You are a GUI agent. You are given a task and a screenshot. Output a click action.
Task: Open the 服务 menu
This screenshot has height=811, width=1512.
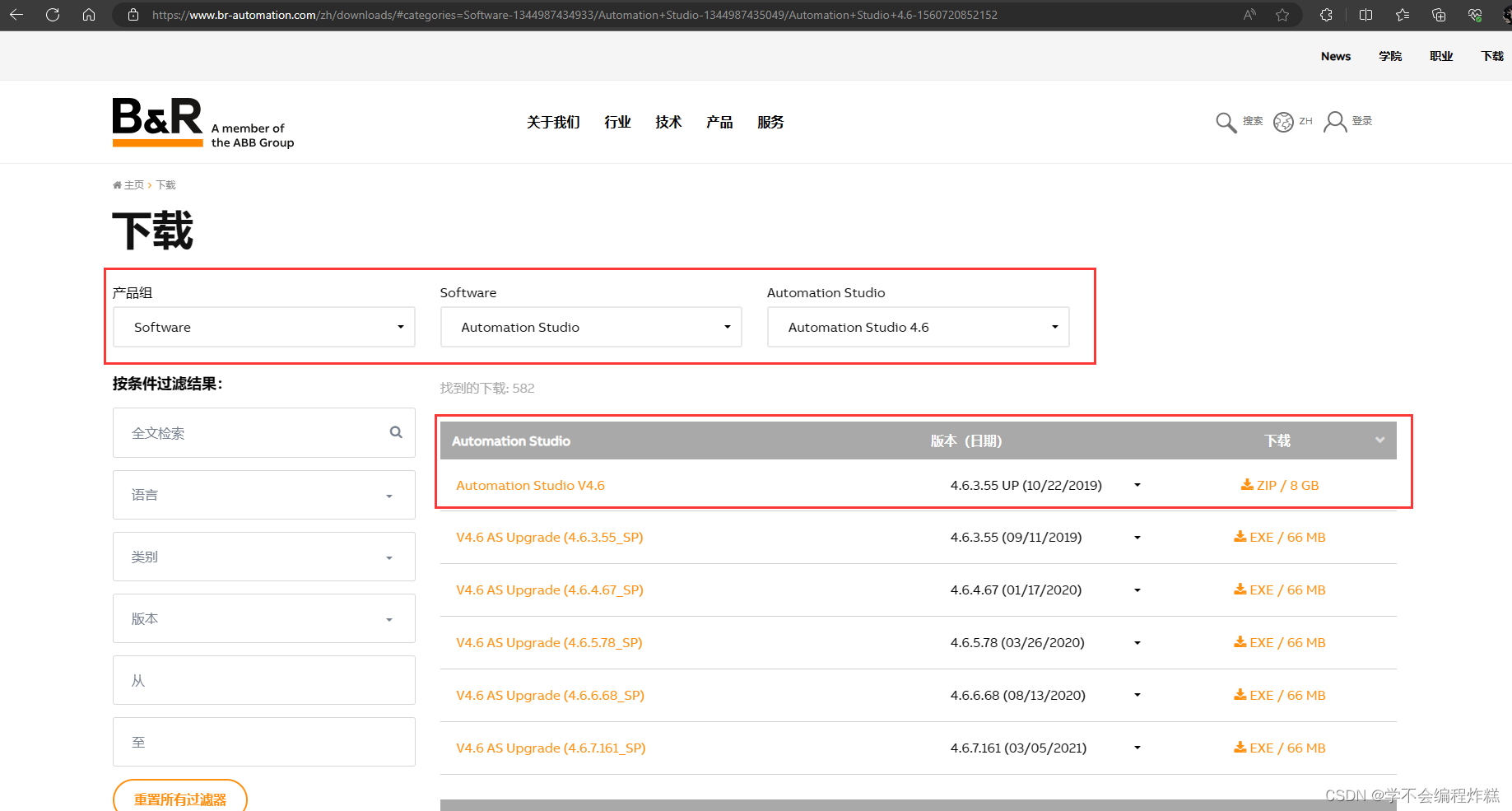(x=770, y=122)
